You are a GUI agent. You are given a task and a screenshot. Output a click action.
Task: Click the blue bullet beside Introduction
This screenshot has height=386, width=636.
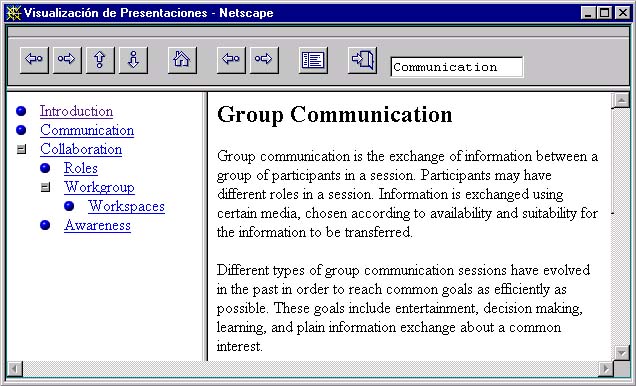pyautogui.click(x=21, y=111)
